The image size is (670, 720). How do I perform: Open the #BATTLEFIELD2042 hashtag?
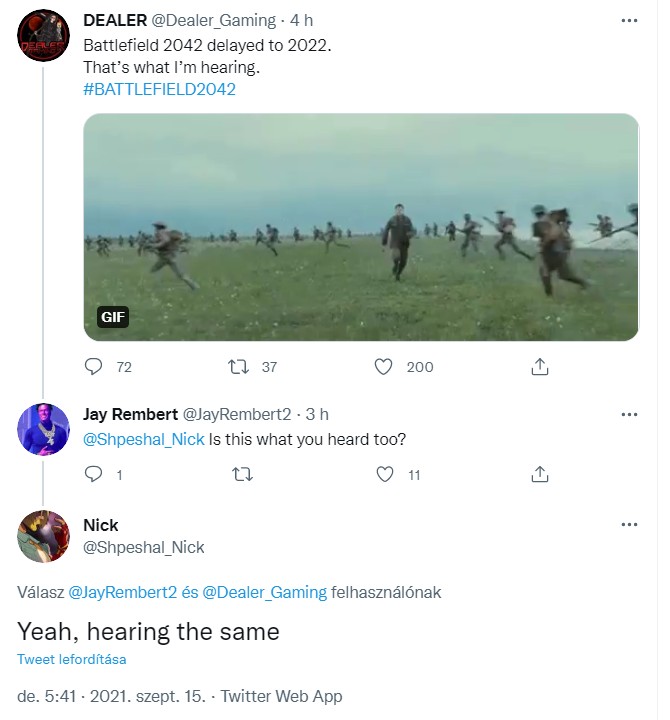[x=159, y=89]
